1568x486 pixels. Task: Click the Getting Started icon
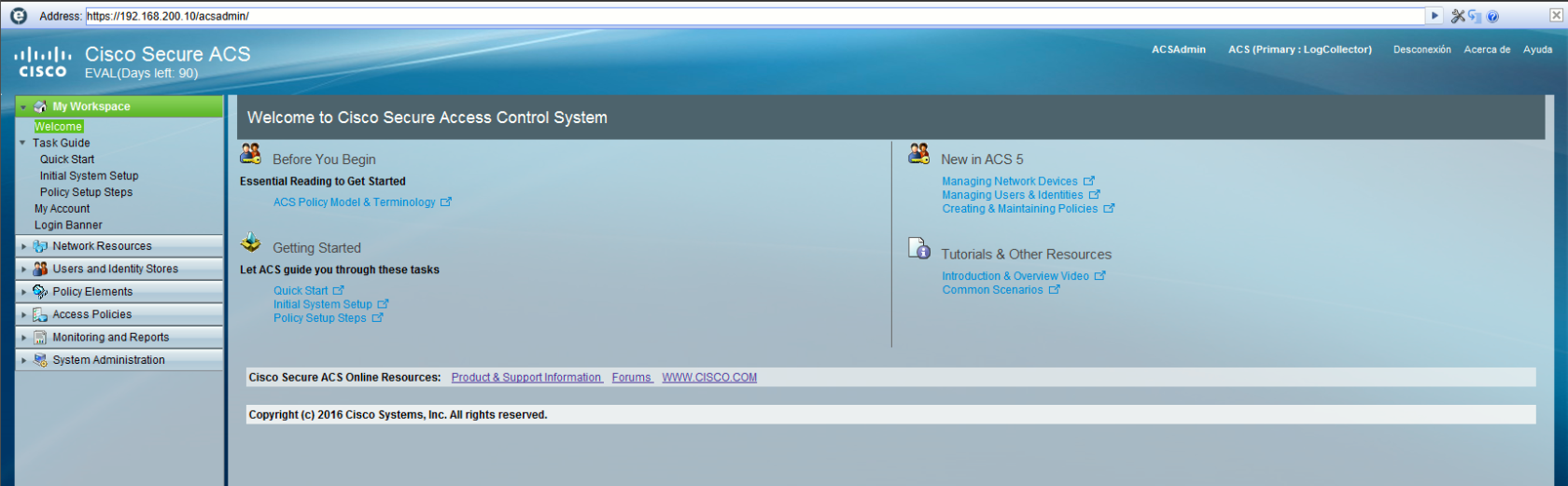tap(251, 243)
